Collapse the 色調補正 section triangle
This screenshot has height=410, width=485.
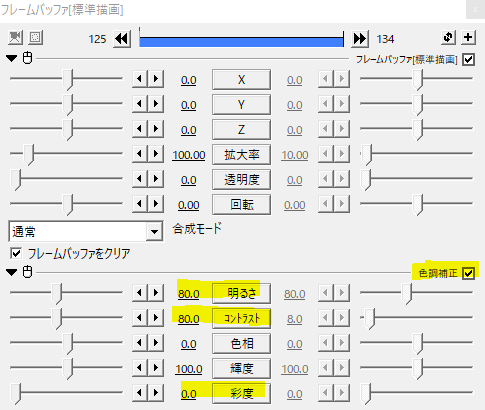[x=11, y=272]
